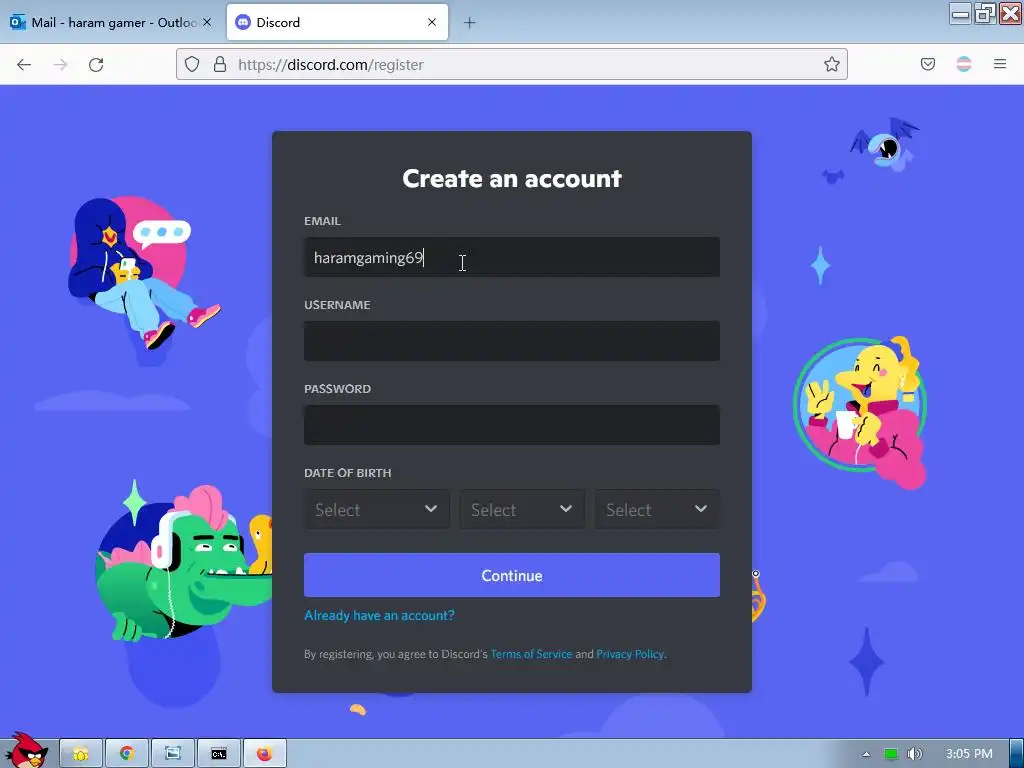Open the volume speaker tray icon

coord(915,754)
